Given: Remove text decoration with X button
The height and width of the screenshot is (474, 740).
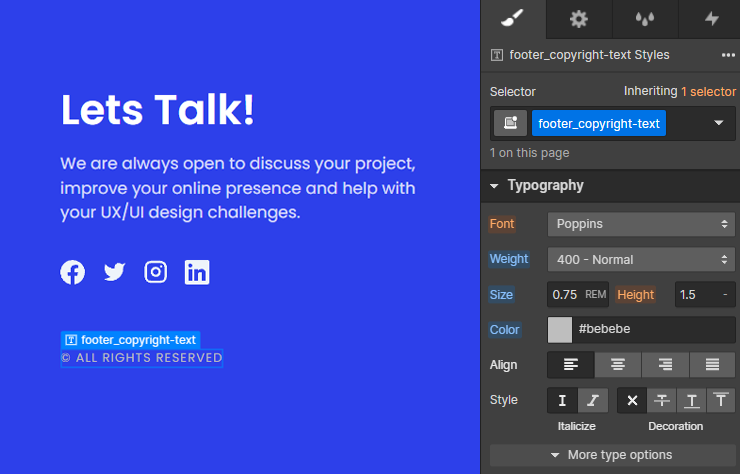Looking at the screenshot, I should click(x=632, y=400).
